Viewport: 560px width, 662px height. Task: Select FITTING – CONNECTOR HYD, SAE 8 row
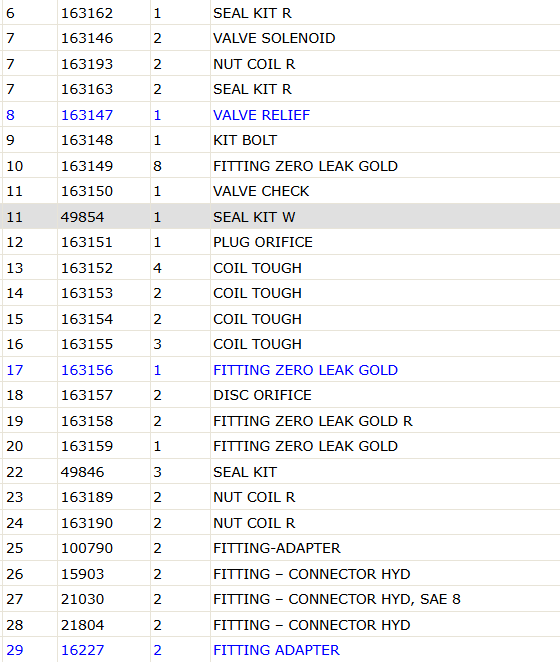coord(281,599)
